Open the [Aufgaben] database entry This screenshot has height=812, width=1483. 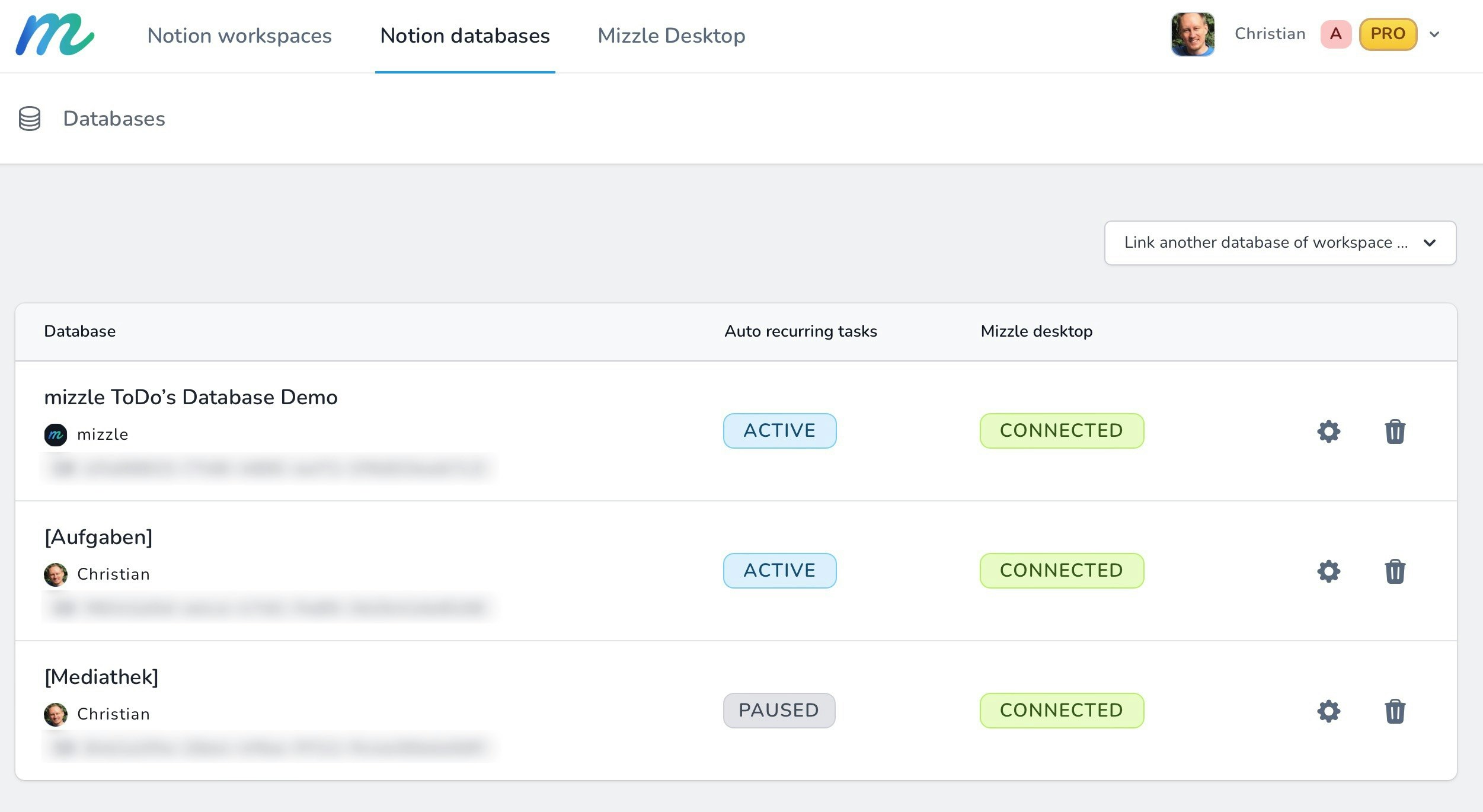98,537
